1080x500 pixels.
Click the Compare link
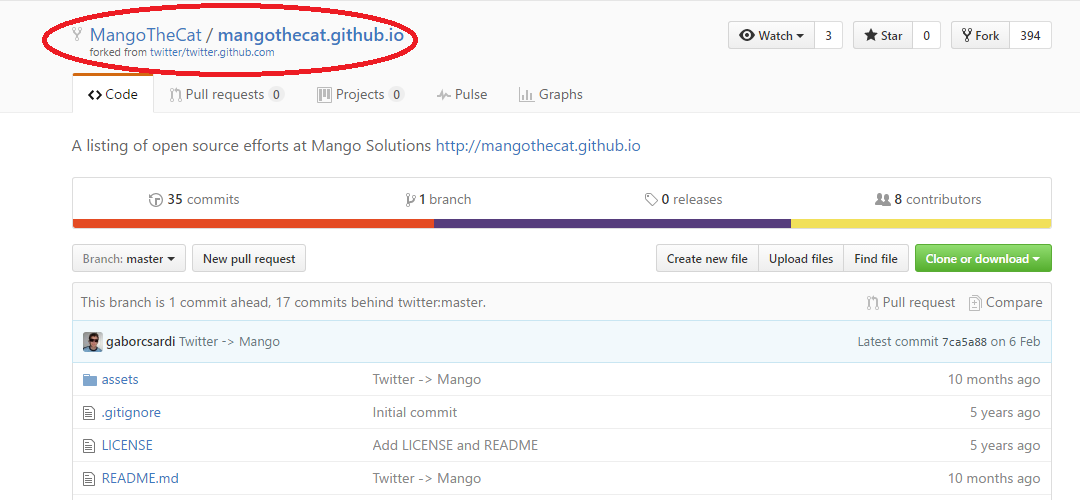pyautogui.click(x=1006, y=302)
